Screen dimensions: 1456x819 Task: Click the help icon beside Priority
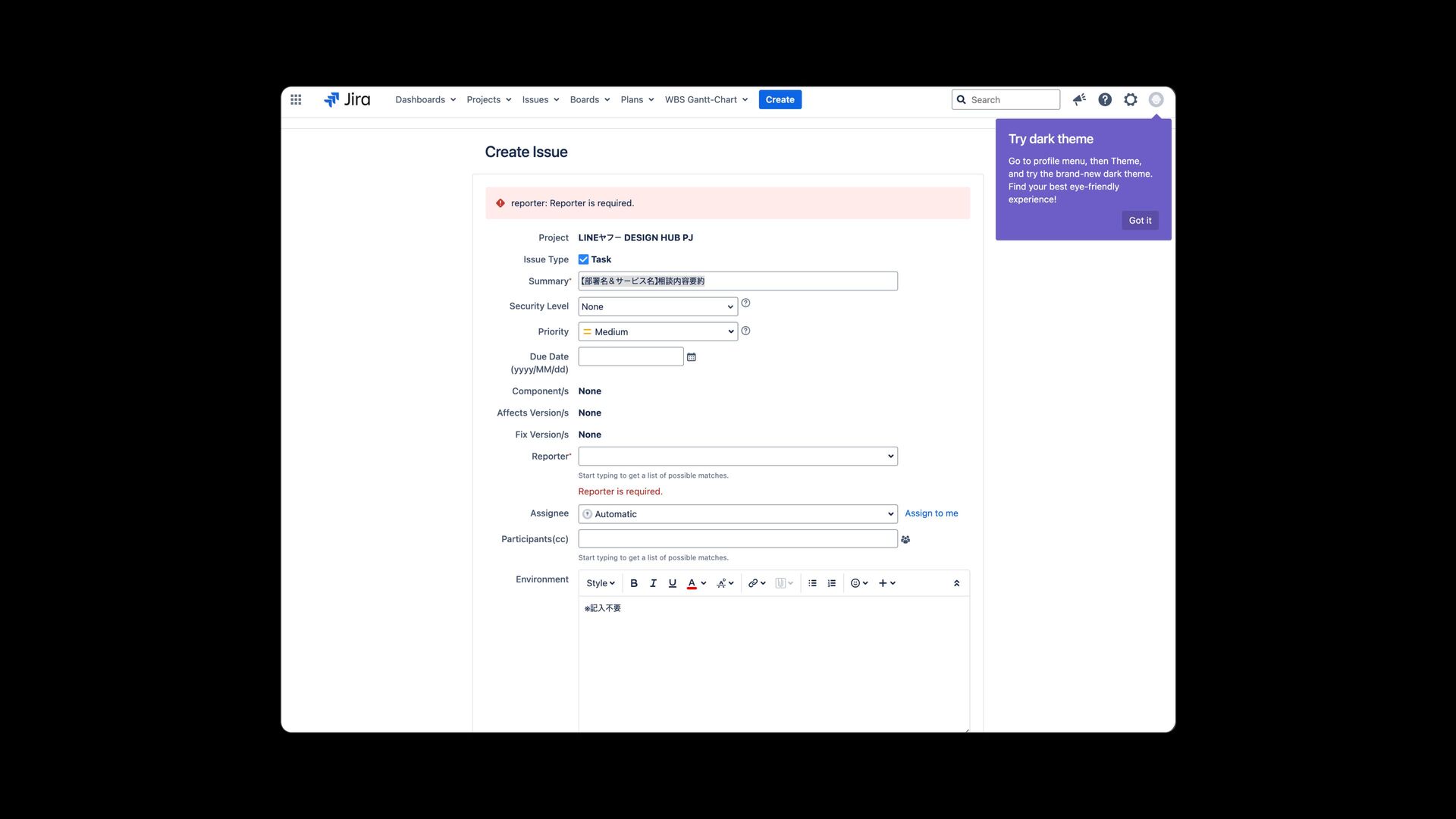[745, 331]
